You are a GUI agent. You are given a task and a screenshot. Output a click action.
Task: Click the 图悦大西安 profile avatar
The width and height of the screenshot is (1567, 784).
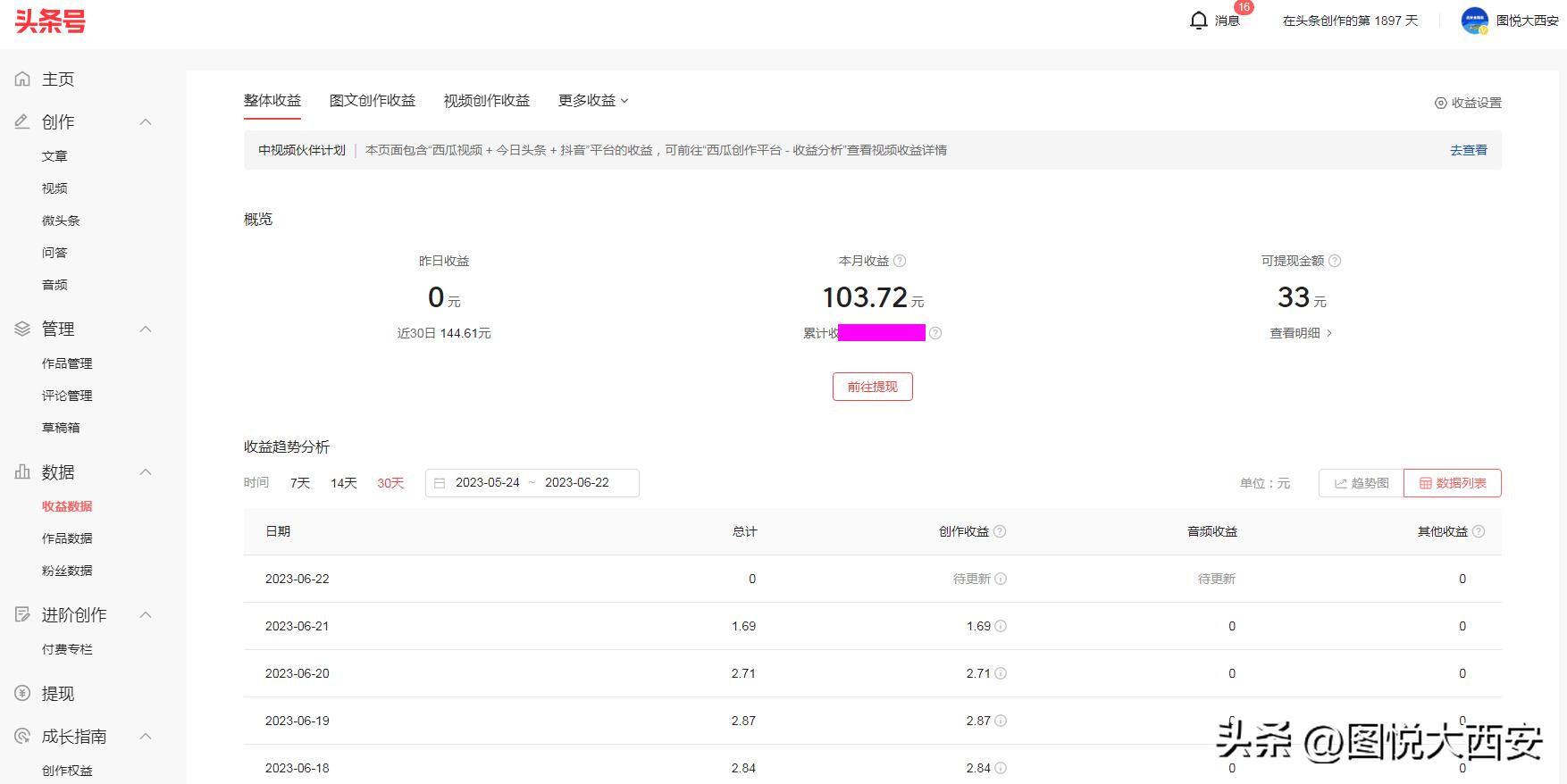[1474, 21]
